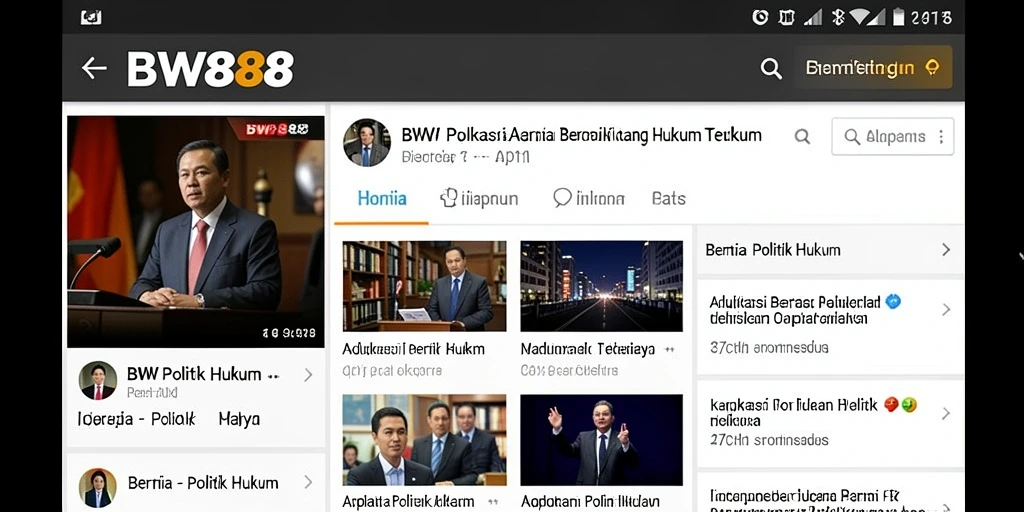Click the orange Bemrferingin button
1024x512 pixels.
point(872,67)
